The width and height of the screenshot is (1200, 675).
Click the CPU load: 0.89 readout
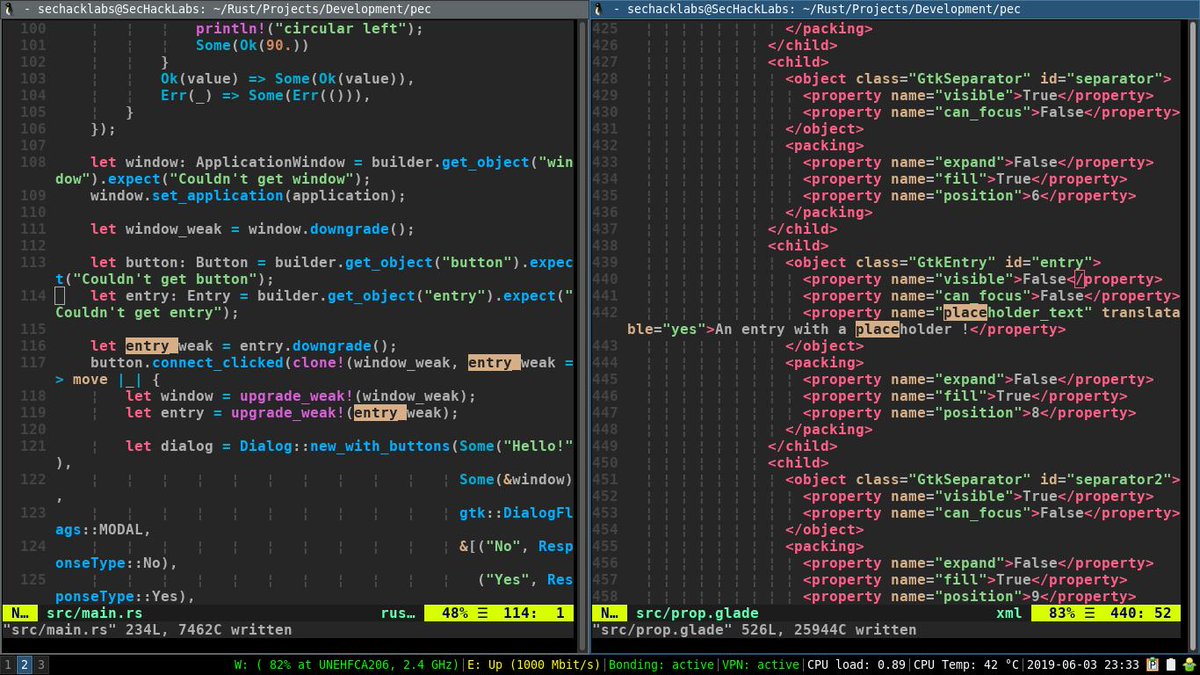point(856,665)
